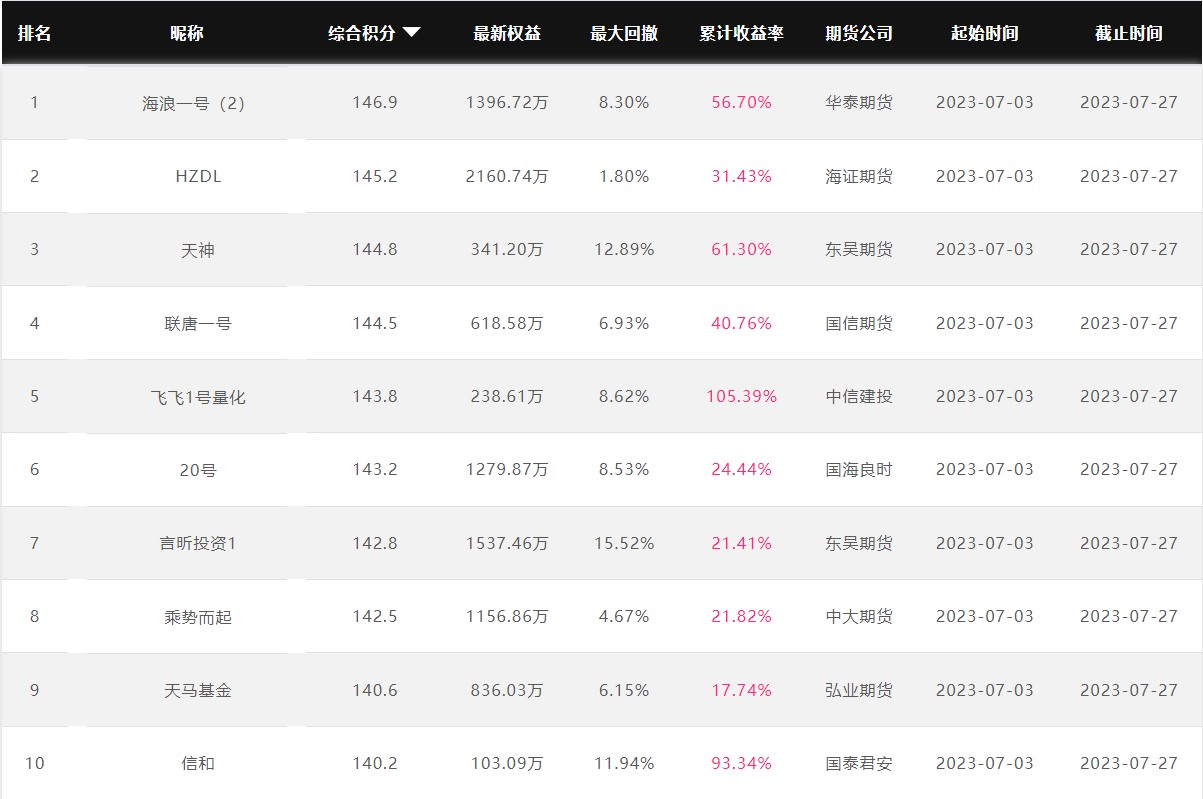Click return rate 31.43%
This screenshot has height=799, width=1203.
tap(742, 176)
